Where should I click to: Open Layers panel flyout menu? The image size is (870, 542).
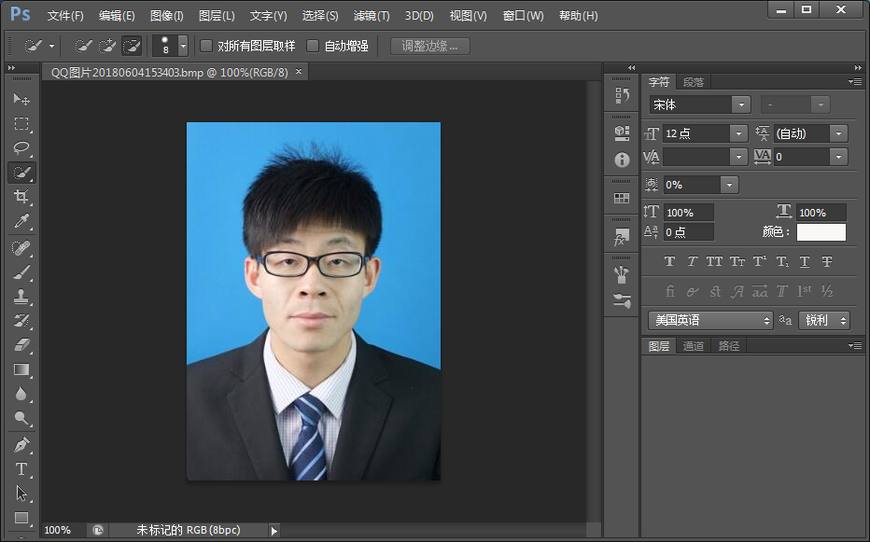pos(855,346)
